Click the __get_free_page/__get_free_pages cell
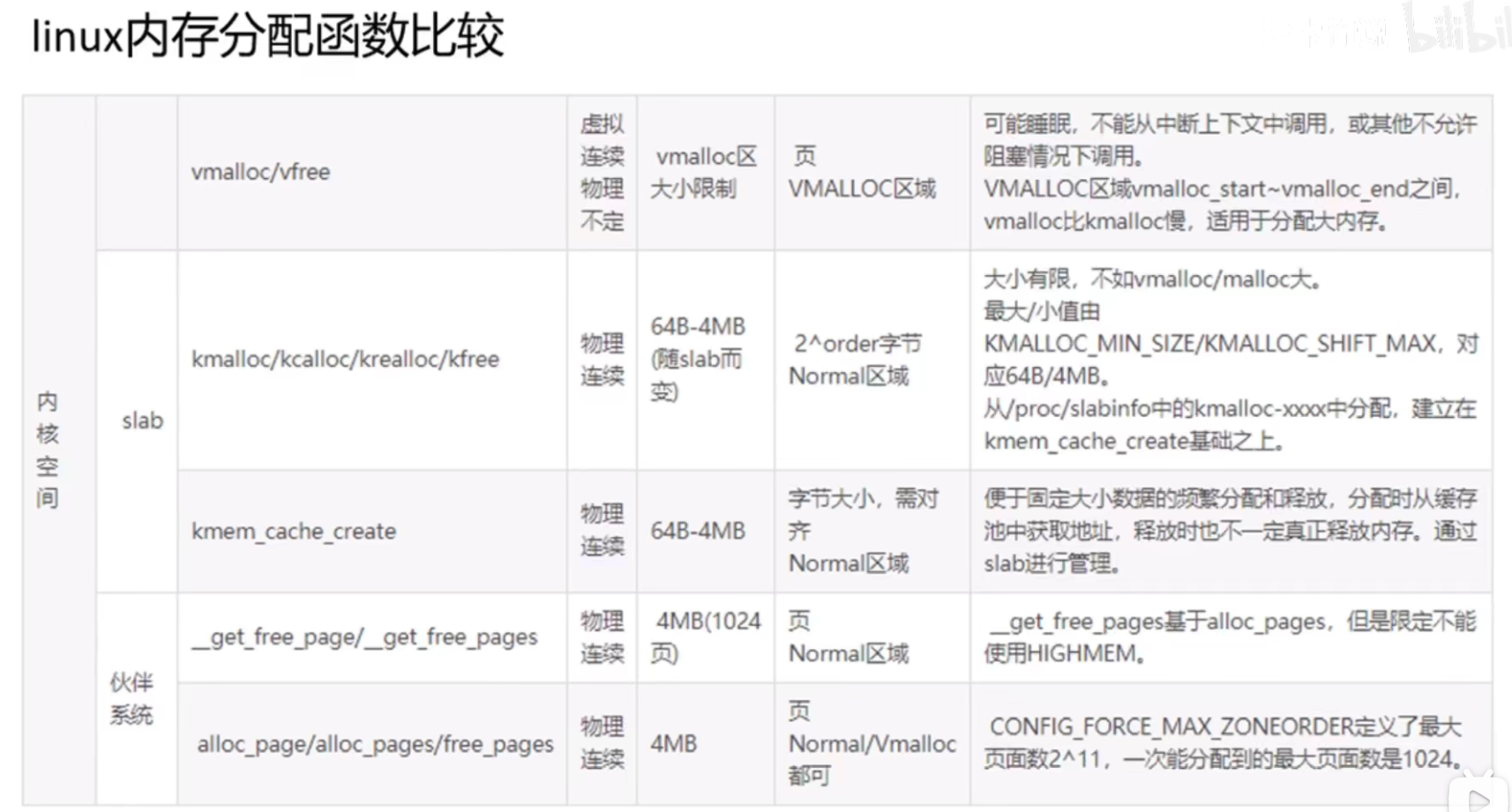Image resolution: width=1512 pixels, height=812 pixels. coord(364,637)
